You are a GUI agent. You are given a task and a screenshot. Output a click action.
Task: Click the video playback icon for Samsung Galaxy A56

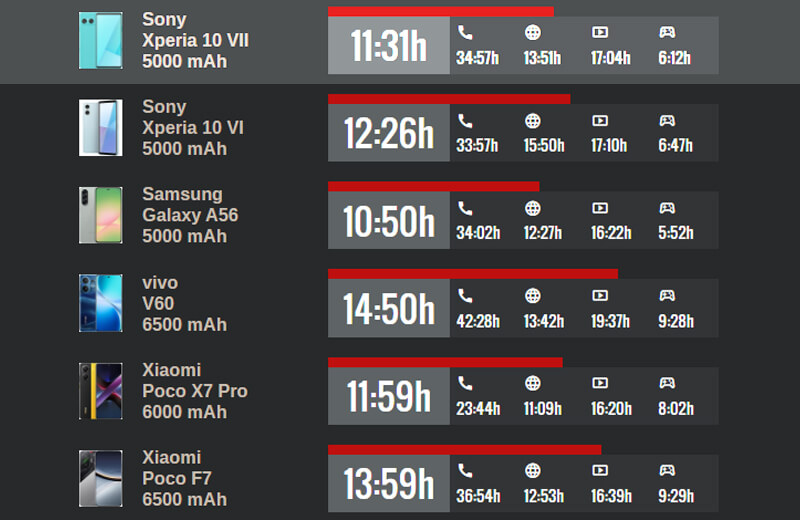point(600,208)
